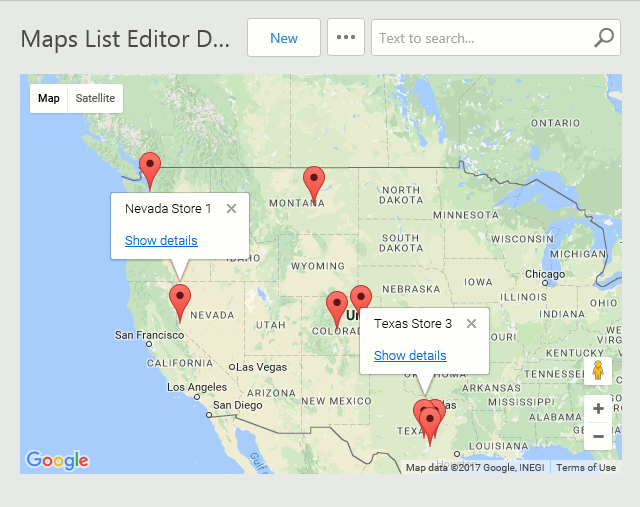Viewport: 640px width, 507px height.
Task: Click the magnifier search icon
Action: coord(604,38)
